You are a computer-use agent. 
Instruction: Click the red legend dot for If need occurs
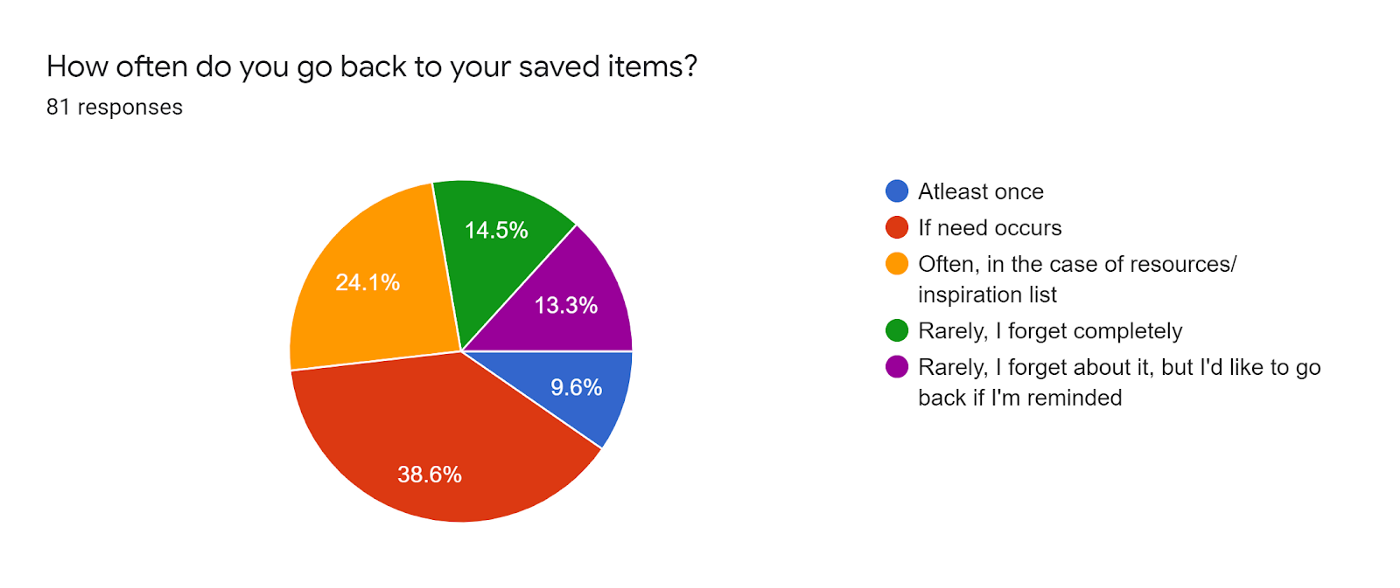pyautogui.click(x=897, y=228)
